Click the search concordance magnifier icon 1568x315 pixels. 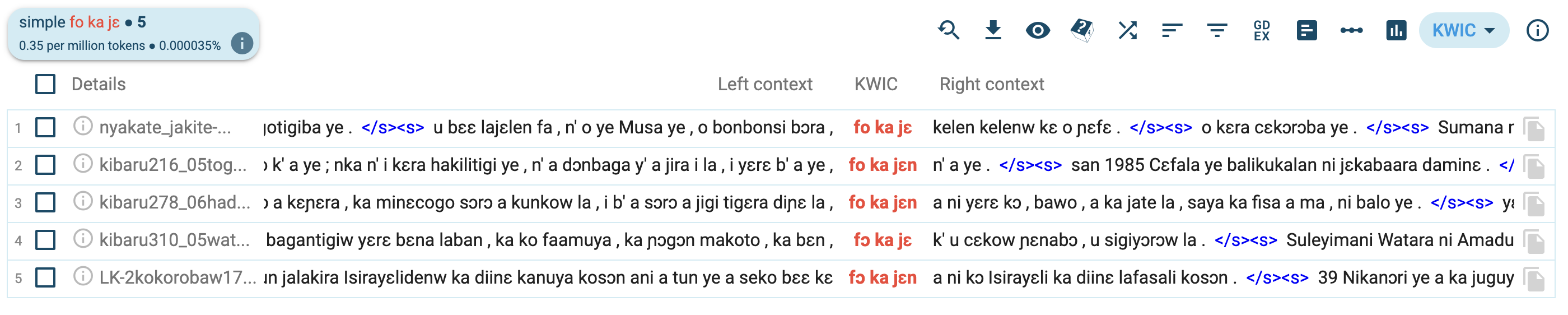pos(948,30)
